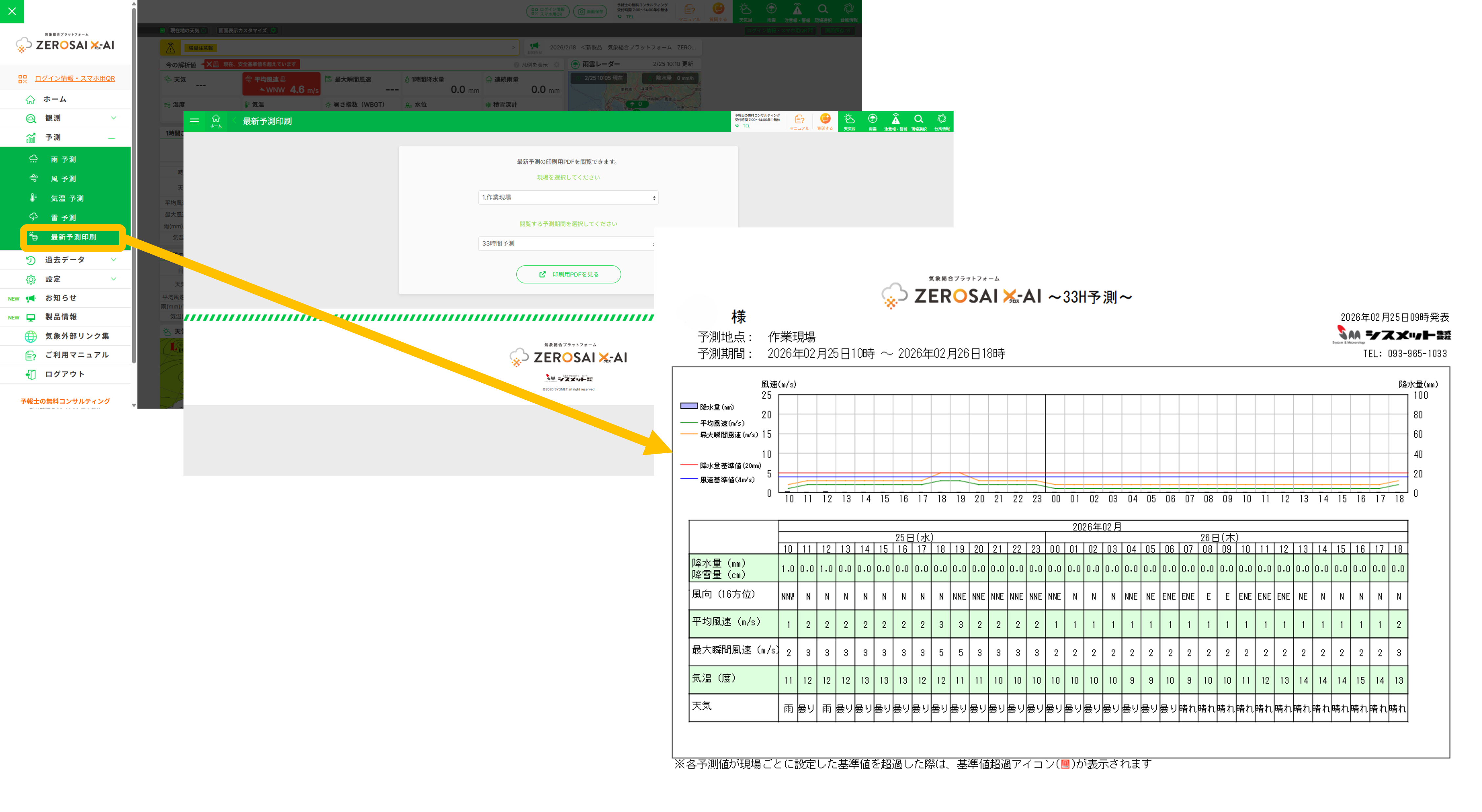Select 最新予測印刷 in the sidebar
Image resolution: width=1482 pixels, height=812 pixels.
[73, 237]
